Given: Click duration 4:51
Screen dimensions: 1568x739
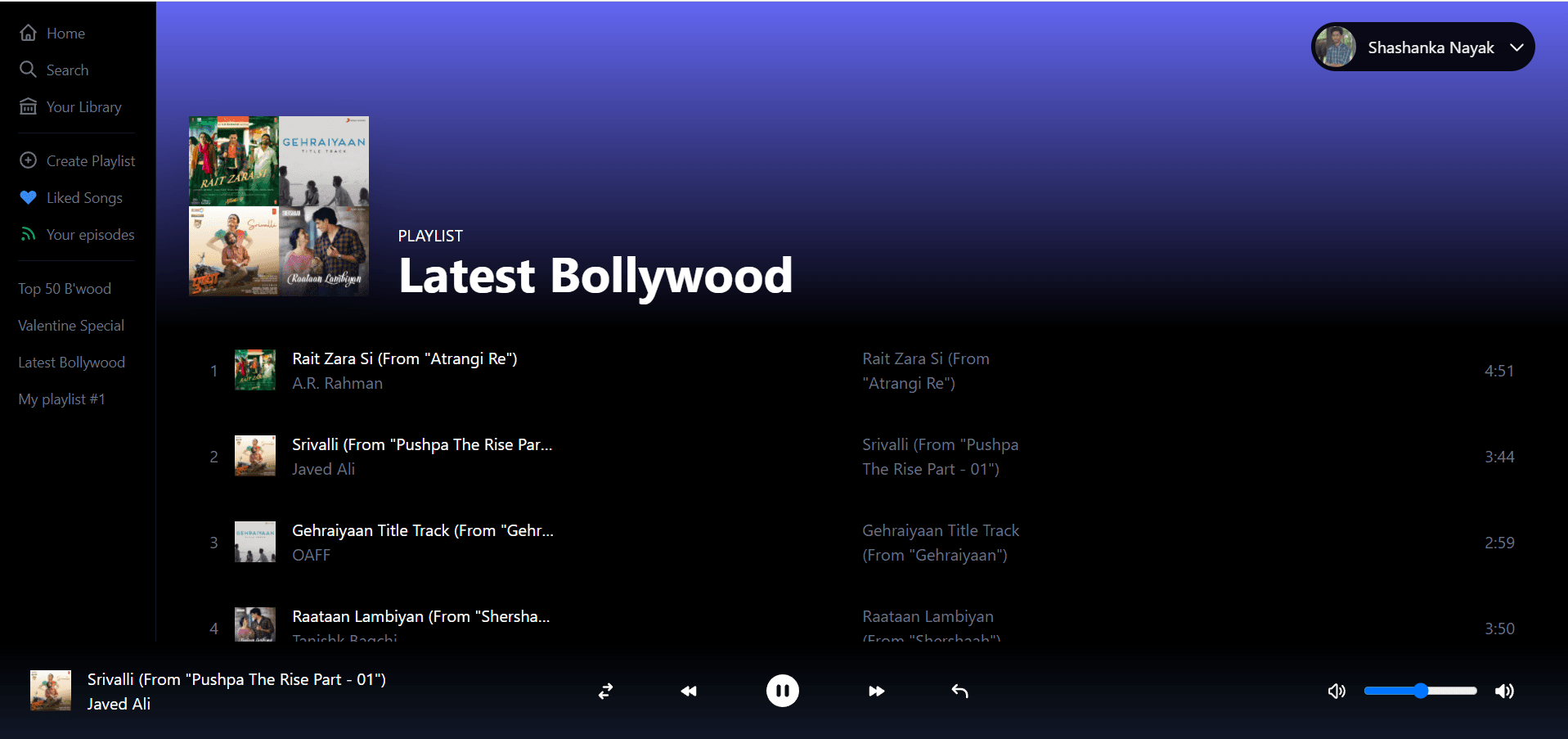Looking at the screenshot, I should coord(1498,371).
